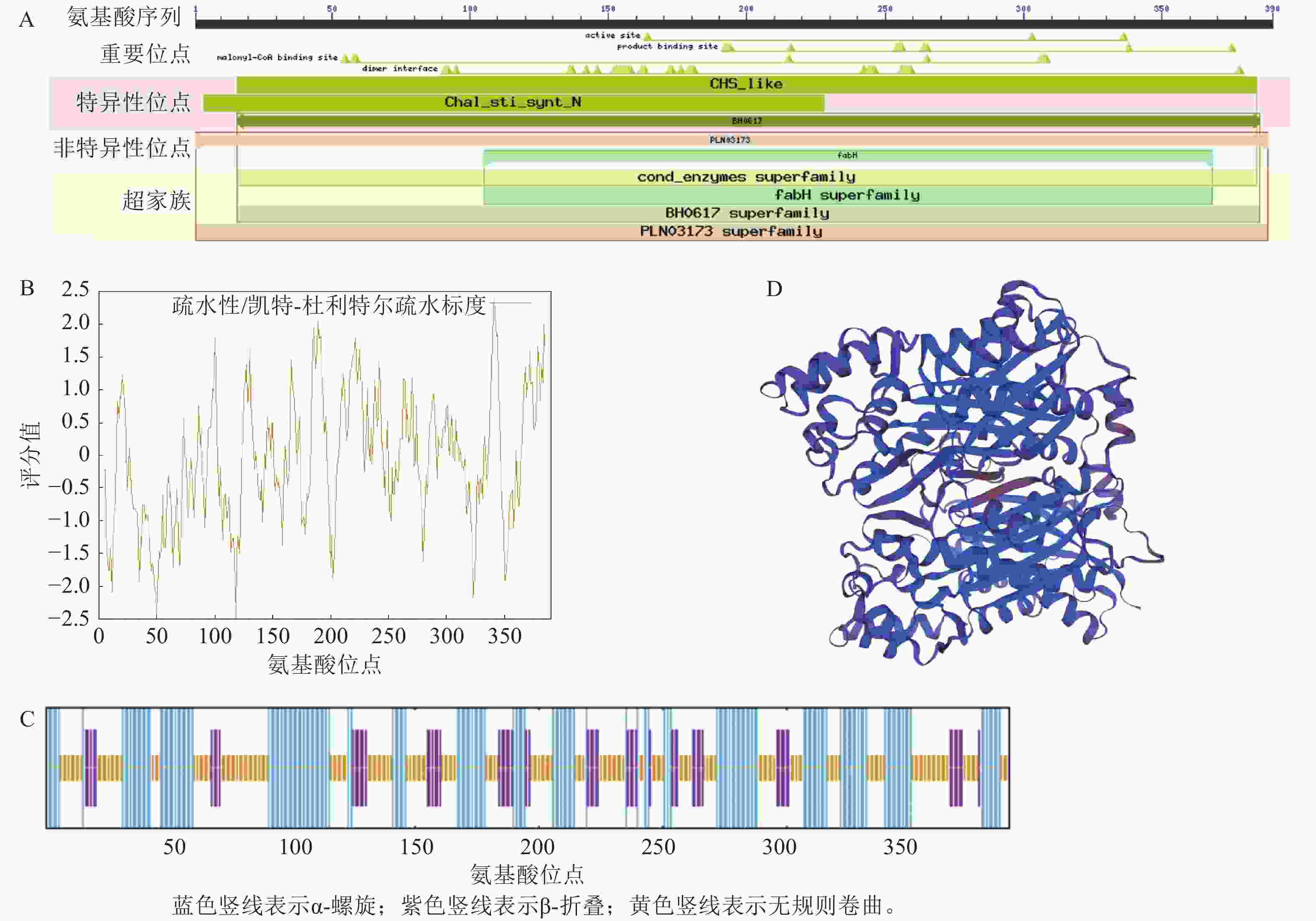Click the first active site triangle marker
Viewport: 1316px width, 921px height.
coord(648,37)
